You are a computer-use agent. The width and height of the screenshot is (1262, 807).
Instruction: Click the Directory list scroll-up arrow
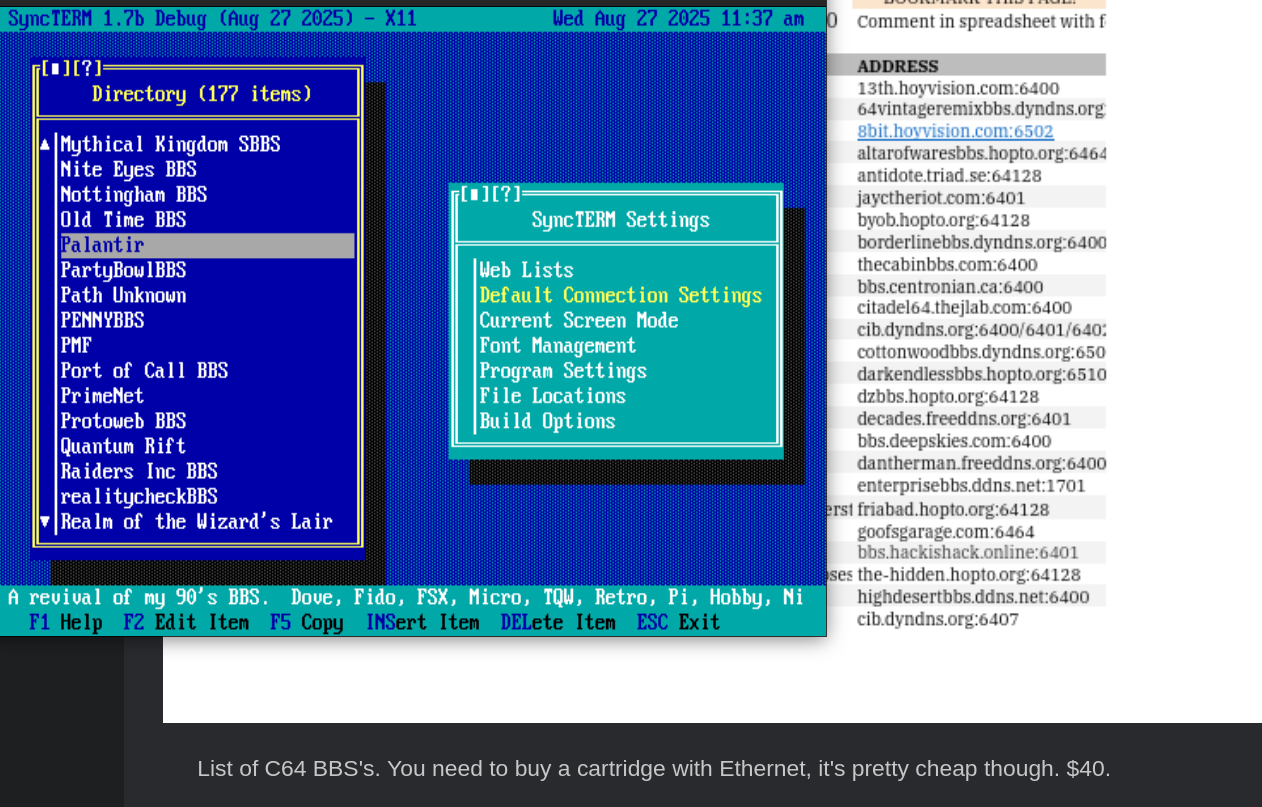point(45,144)
